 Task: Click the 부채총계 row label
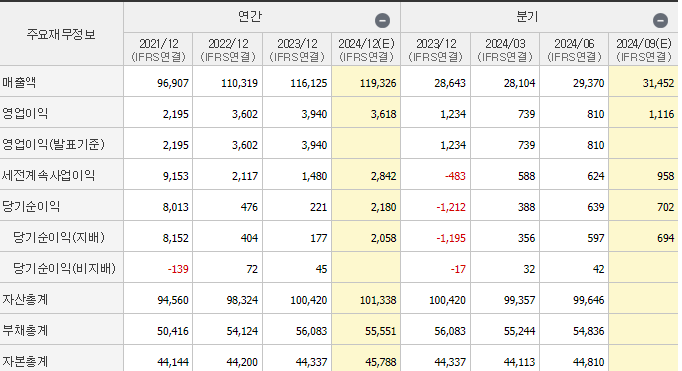pos(25,330)
